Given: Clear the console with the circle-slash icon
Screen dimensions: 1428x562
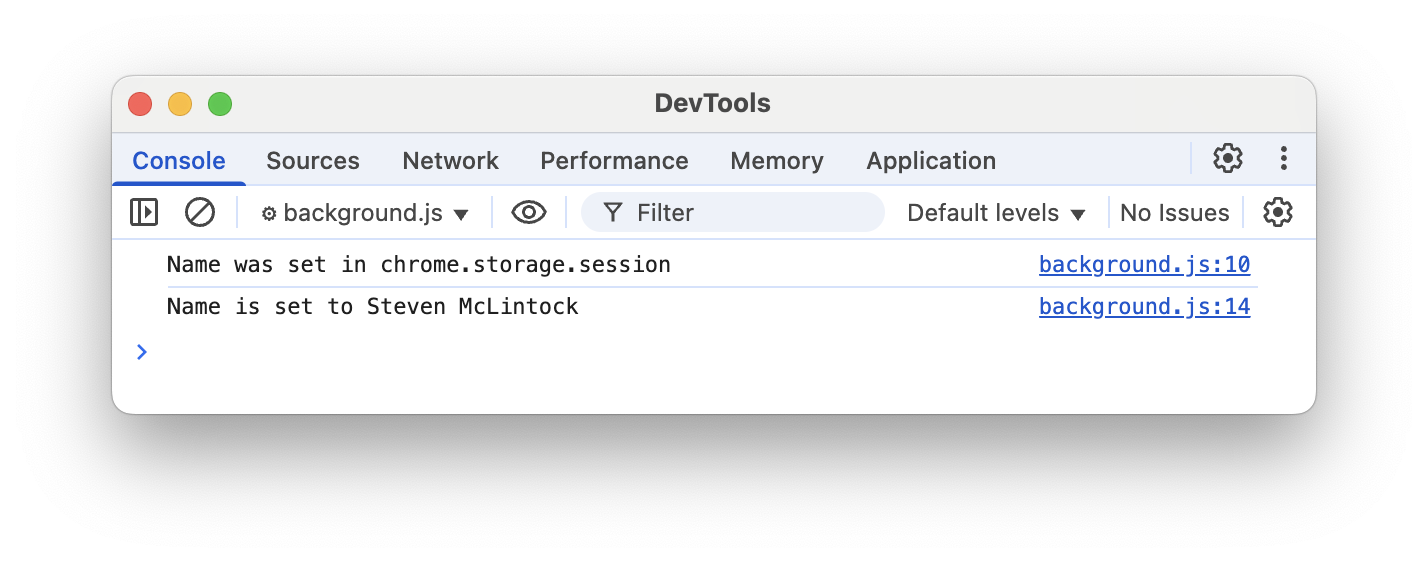Looking at the screenshot, I should coord(200,212).
